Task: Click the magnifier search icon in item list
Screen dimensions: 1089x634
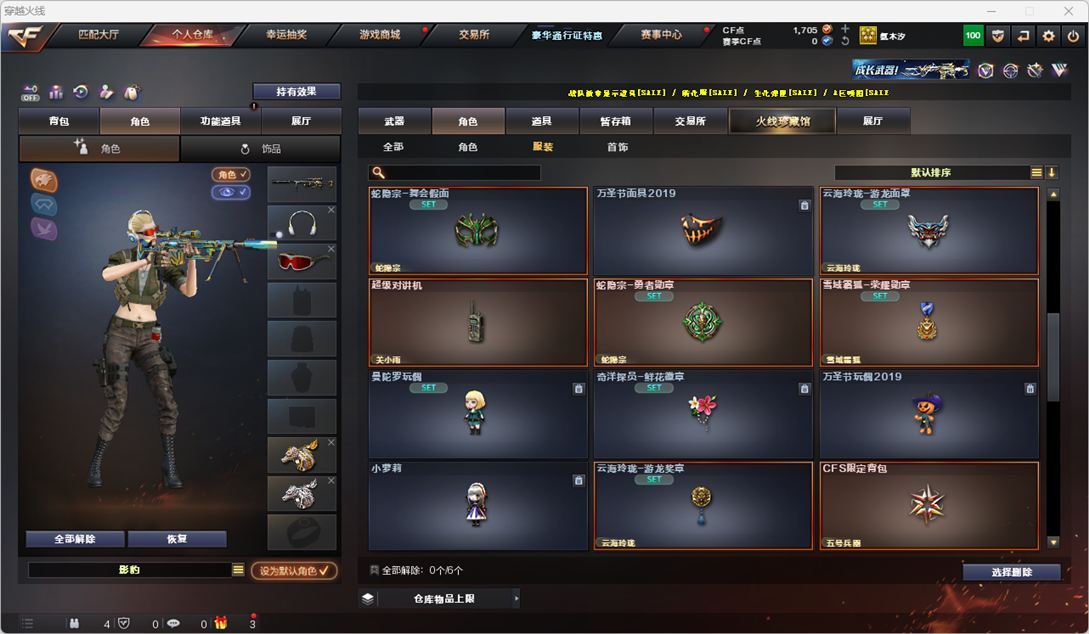Action: [379, 172]
